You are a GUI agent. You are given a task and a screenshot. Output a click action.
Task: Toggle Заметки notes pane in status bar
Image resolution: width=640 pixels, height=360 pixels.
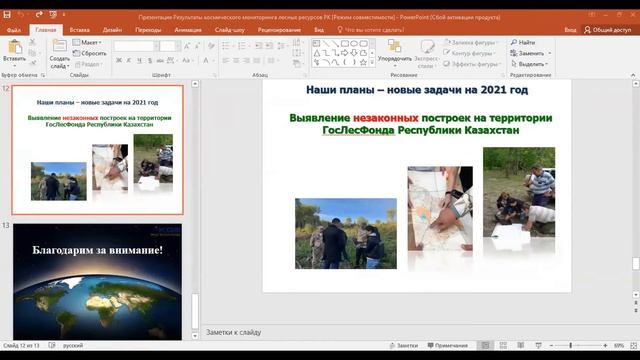click(x=403, y=345)
